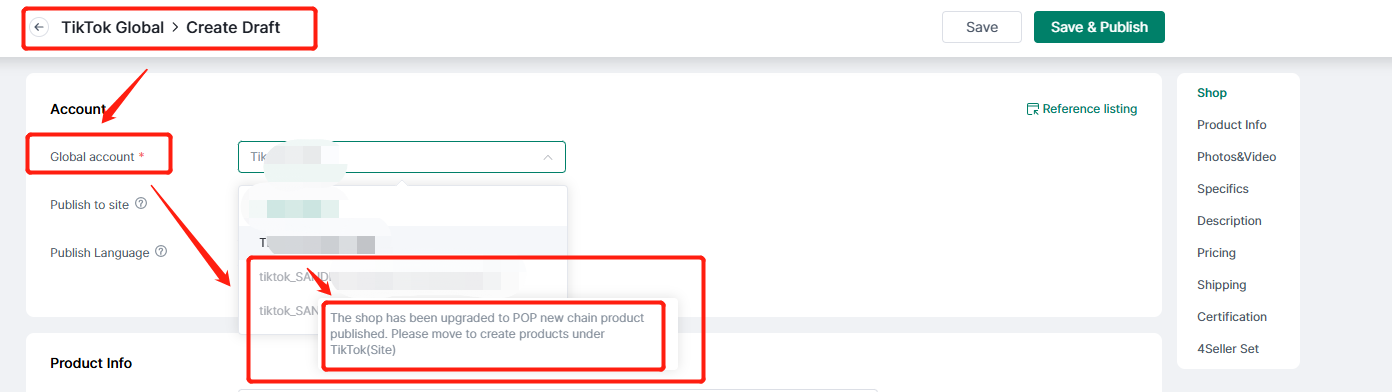Collapse the Global account dropdown chevron
The width and height of the screenshot is (1392, 392).
[x=548, y=157]
